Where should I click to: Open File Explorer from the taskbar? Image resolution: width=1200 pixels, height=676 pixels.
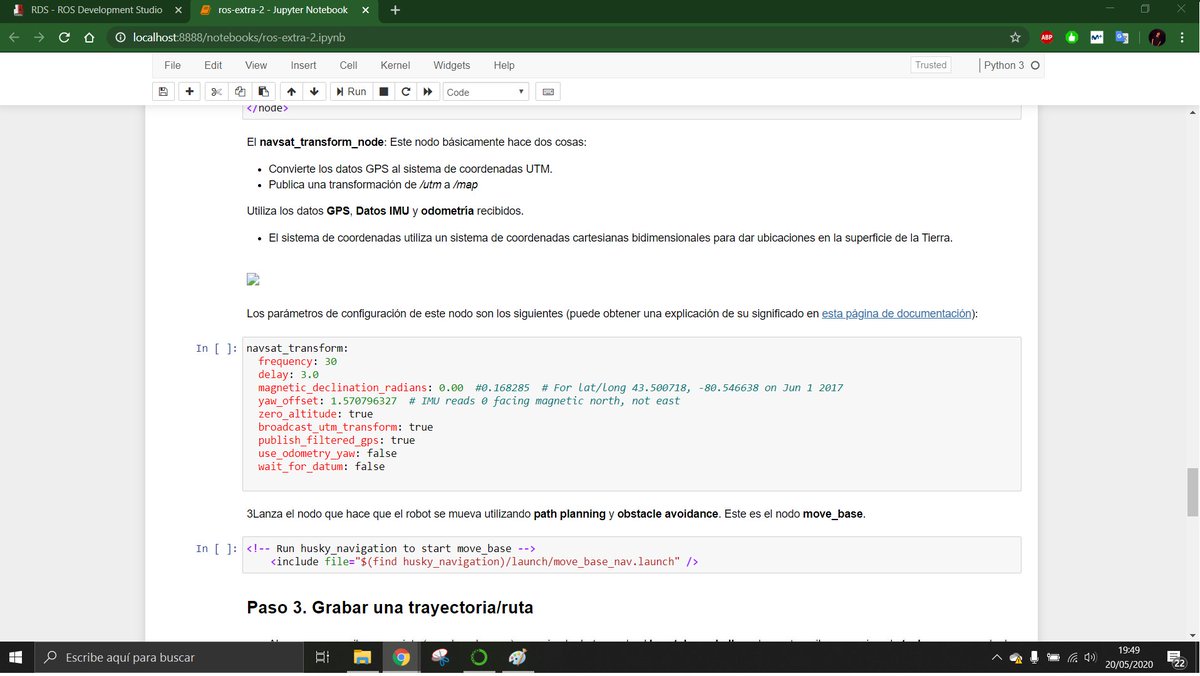[361, 657]
